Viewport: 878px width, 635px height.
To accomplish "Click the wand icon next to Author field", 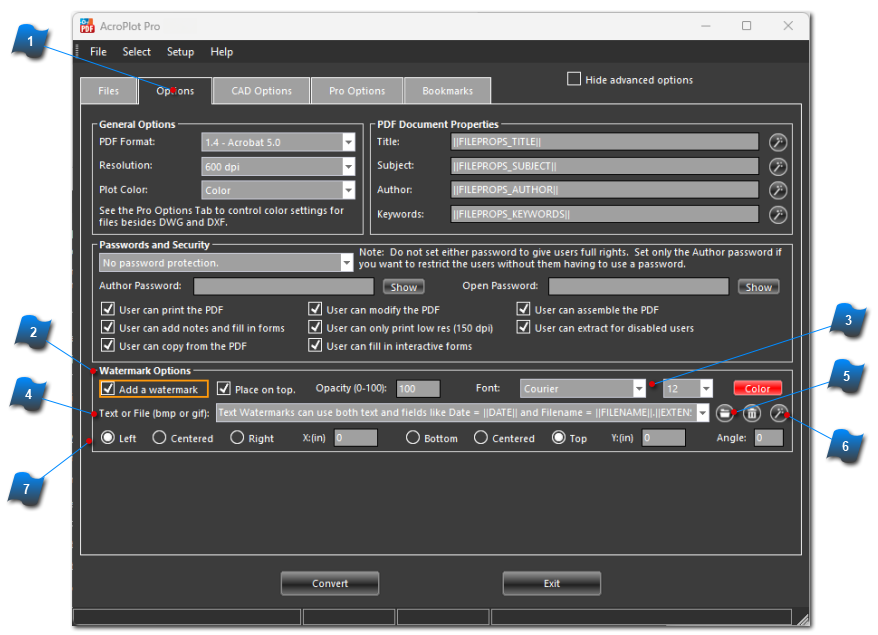I will 778,190.
